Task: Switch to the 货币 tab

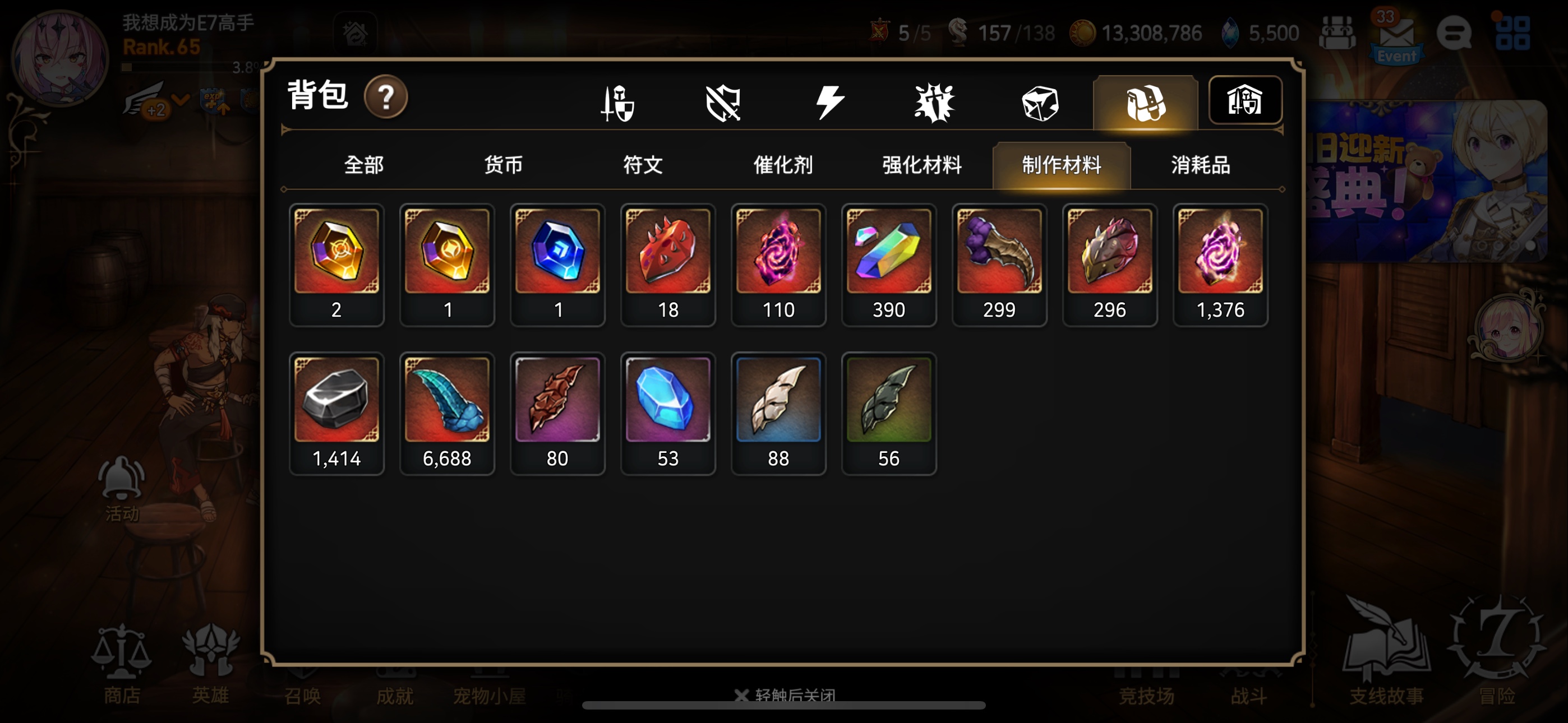Action: click(503, 165)
